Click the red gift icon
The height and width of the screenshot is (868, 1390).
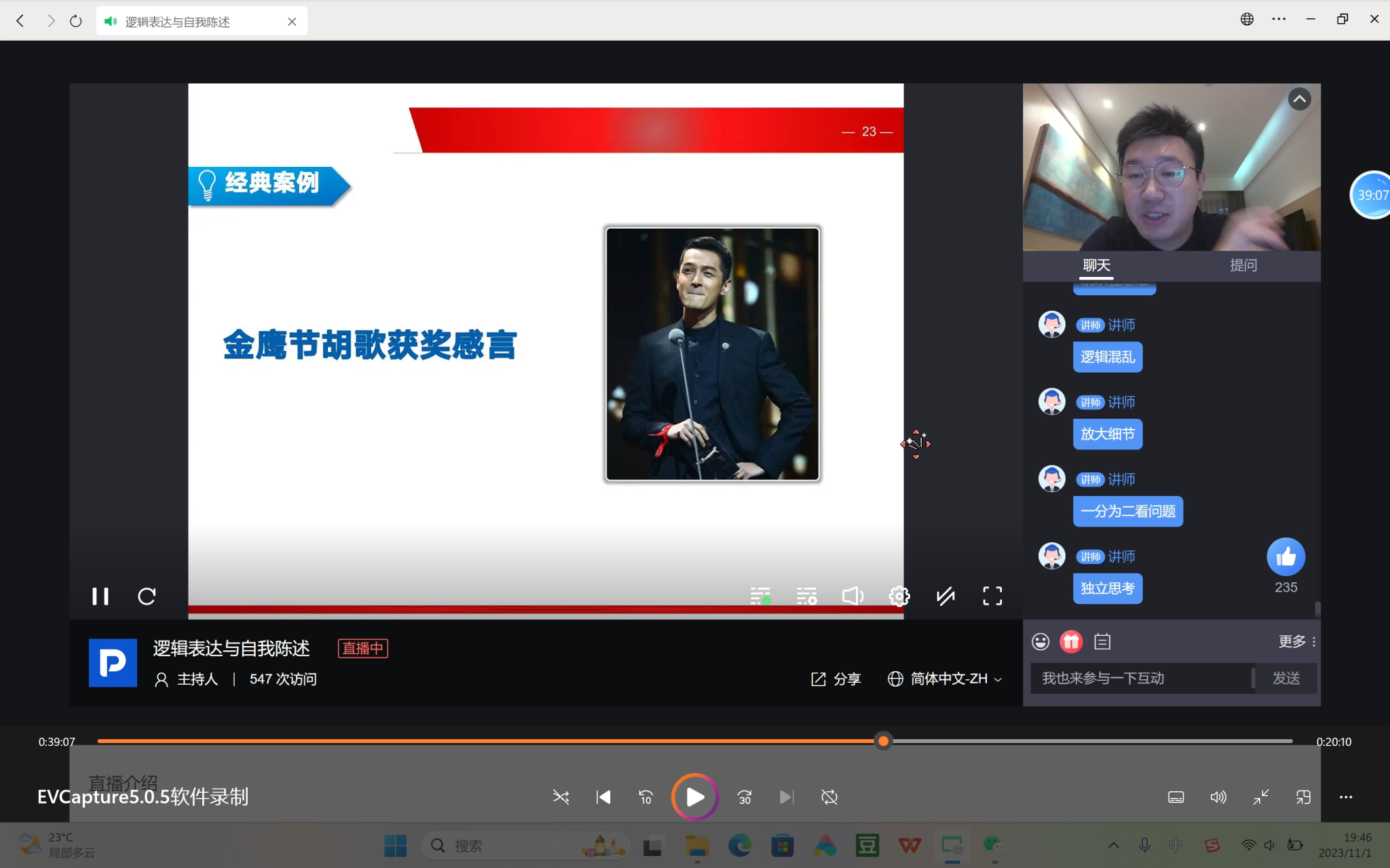pos(1071,641)
